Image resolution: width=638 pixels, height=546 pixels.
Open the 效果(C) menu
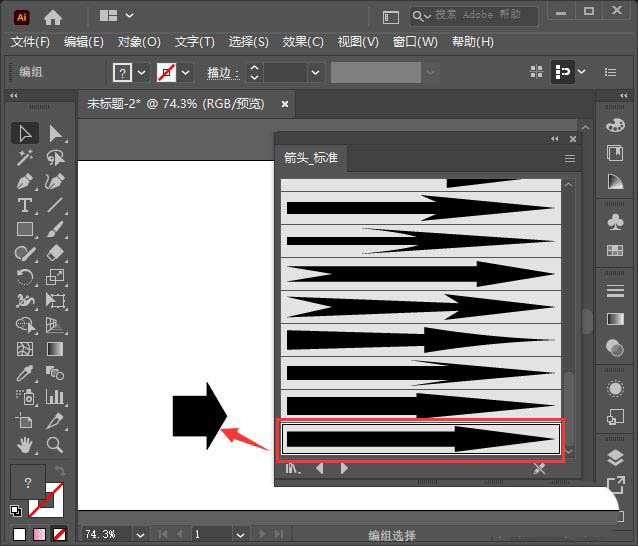click(303, 41)
